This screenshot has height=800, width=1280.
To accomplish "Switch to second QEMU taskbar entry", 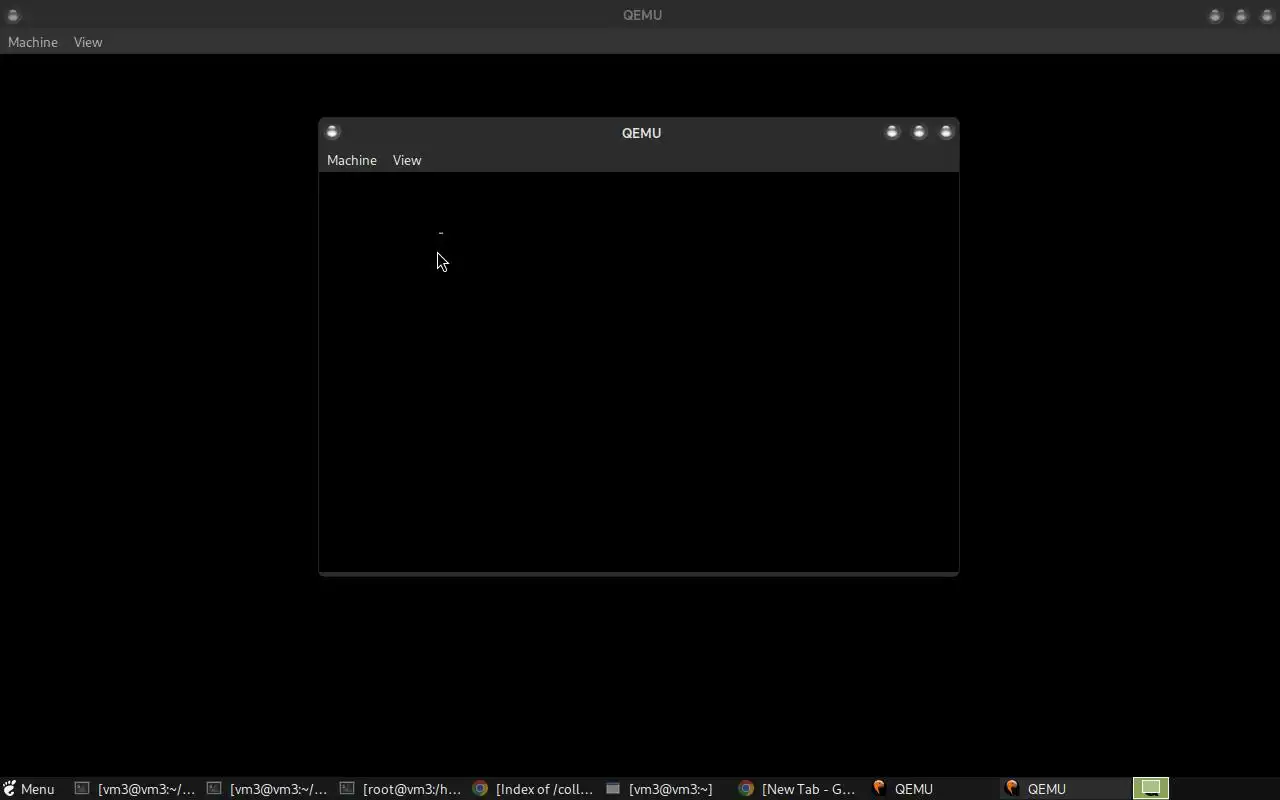I will click(x=1065, y=789).
